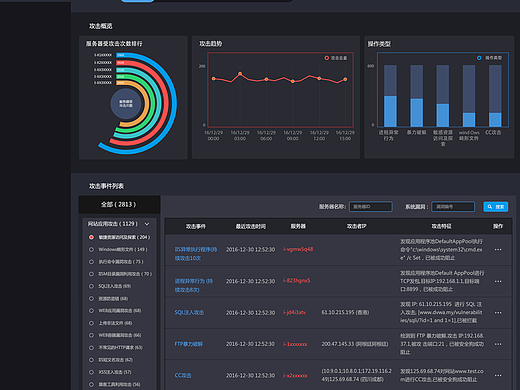Click the center circle of ranking donut chart

126,104
